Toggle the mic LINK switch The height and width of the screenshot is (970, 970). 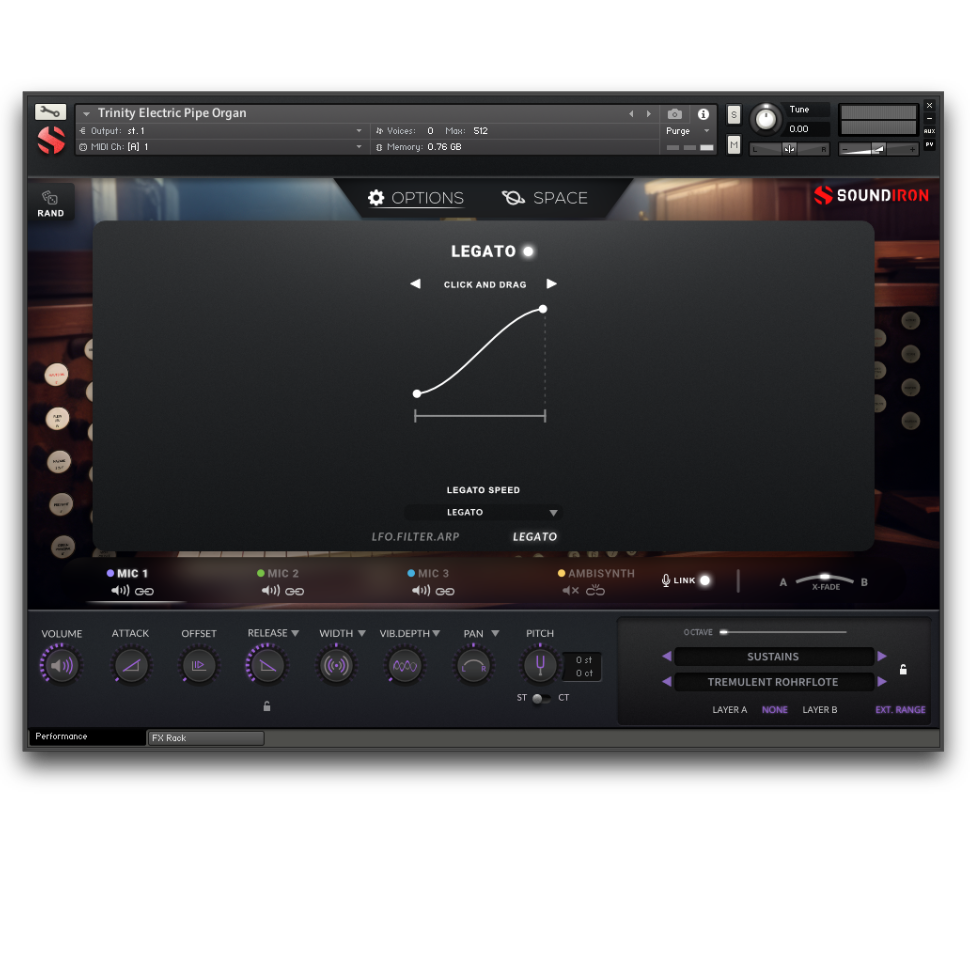pos(705,580)
